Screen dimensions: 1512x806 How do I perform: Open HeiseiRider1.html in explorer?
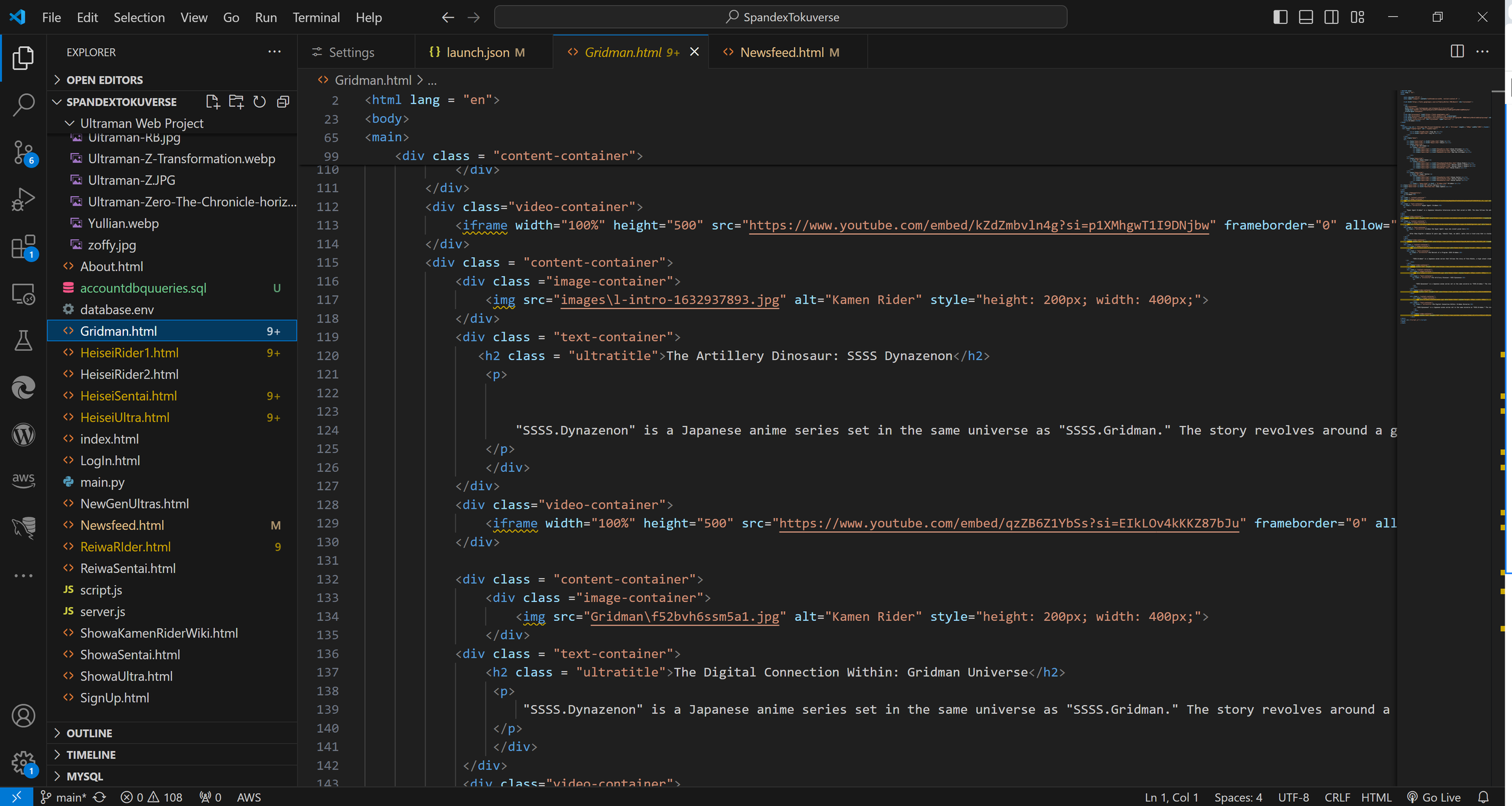[x=172, y=353]
